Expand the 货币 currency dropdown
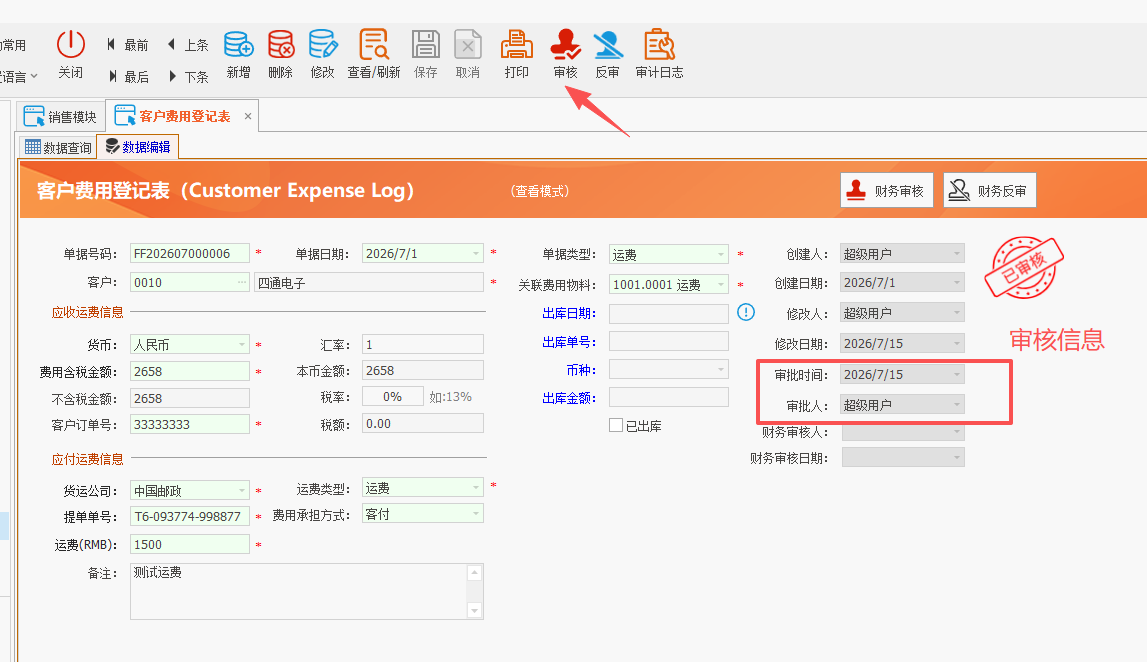This screenshot has height=662, width=1147. tap(241, 345)
